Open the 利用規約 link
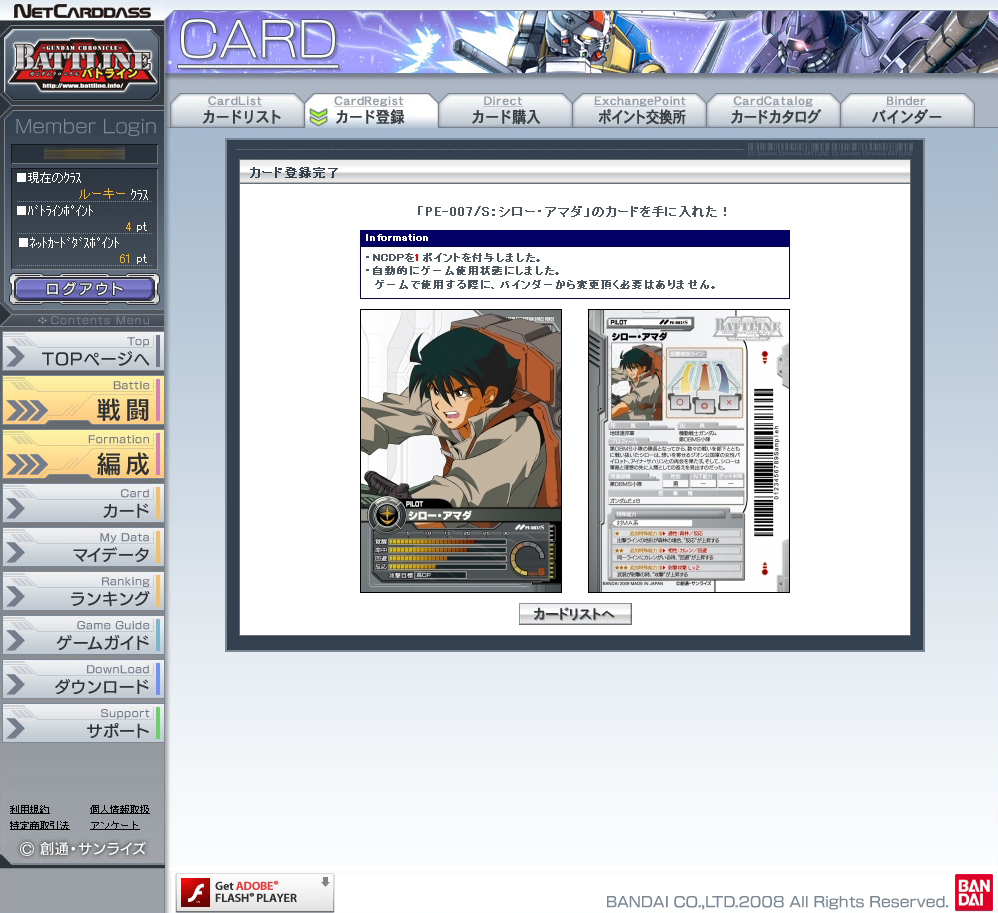998x913 pixels. point(29,809)
